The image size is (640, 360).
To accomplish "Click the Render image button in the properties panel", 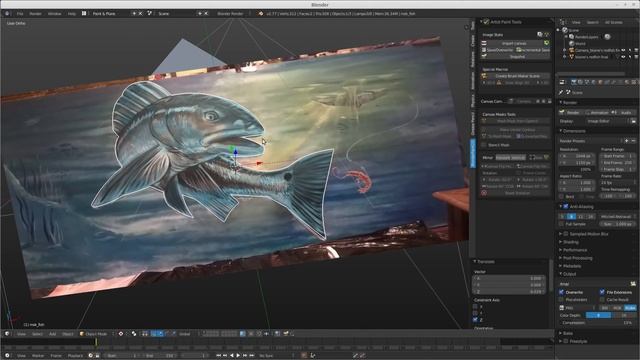I will (572, 112).
